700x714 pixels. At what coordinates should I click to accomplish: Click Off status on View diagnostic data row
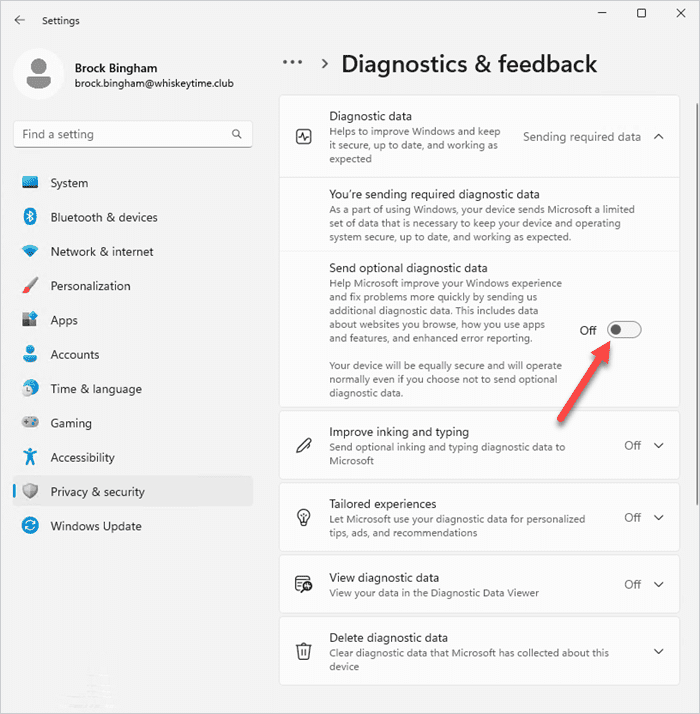pos(633,584)
